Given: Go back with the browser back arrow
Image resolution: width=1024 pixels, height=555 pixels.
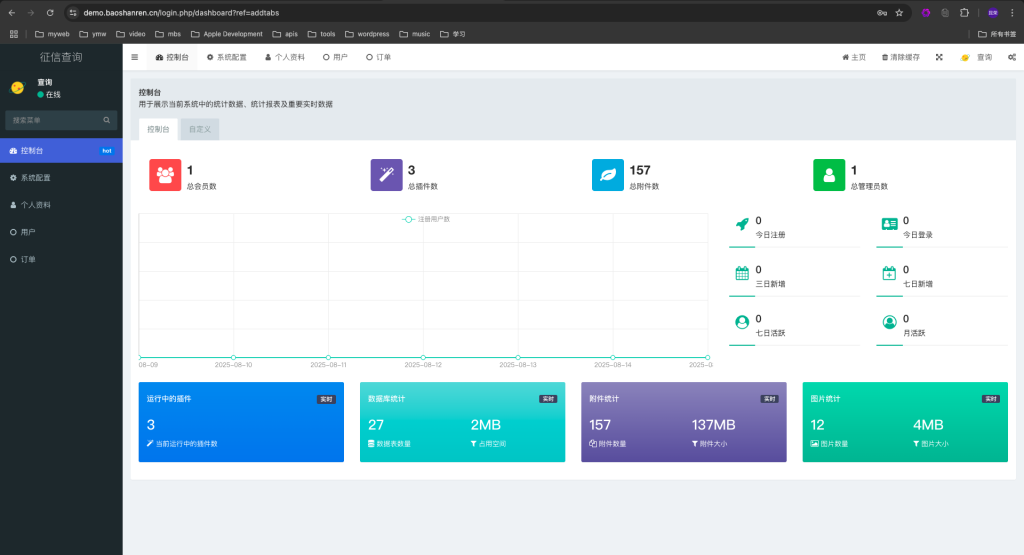Looking at the screenshot, I should 12,12.
